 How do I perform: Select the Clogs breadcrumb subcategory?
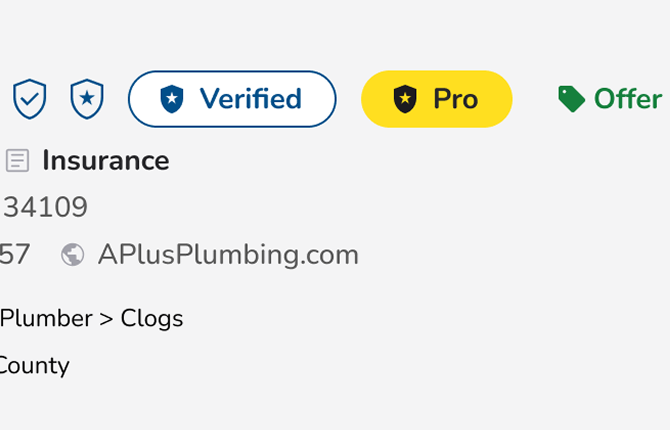click(x=152, y=318)
